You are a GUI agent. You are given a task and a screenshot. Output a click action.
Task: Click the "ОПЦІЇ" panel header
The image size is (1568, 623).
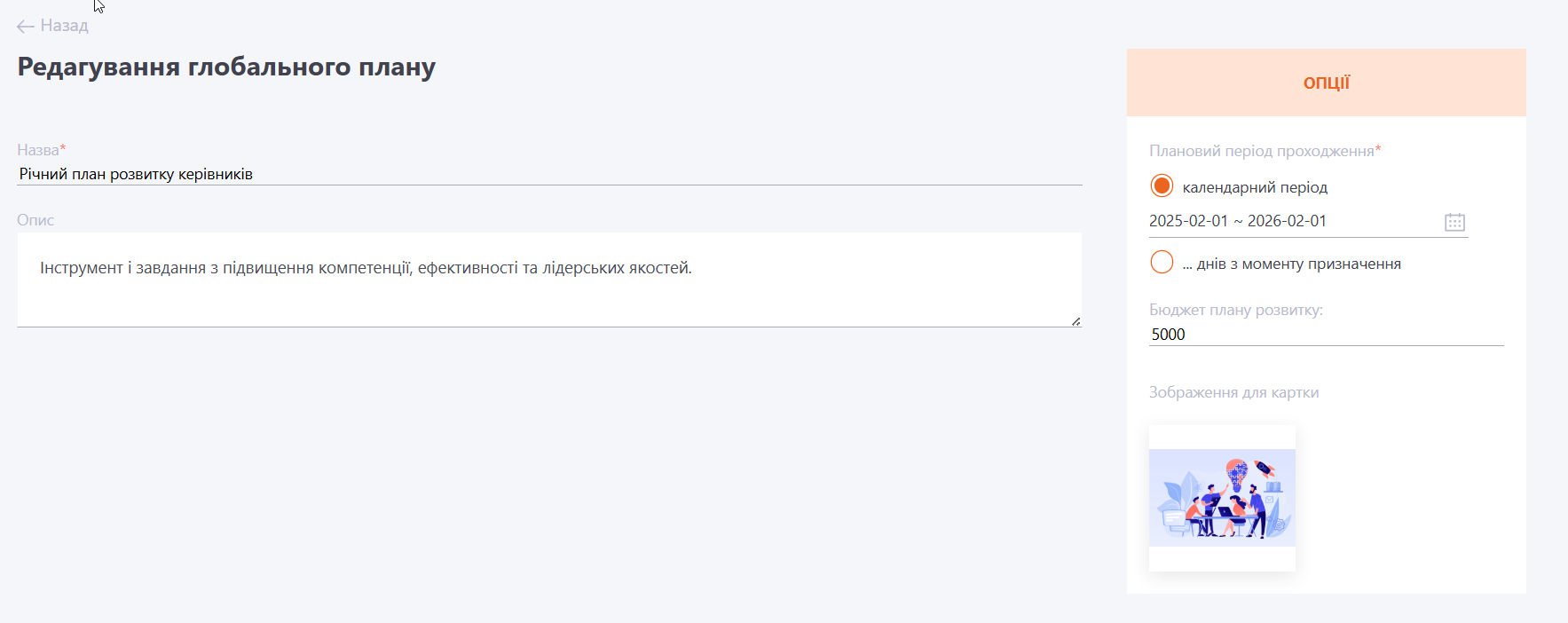point(1326,83)
